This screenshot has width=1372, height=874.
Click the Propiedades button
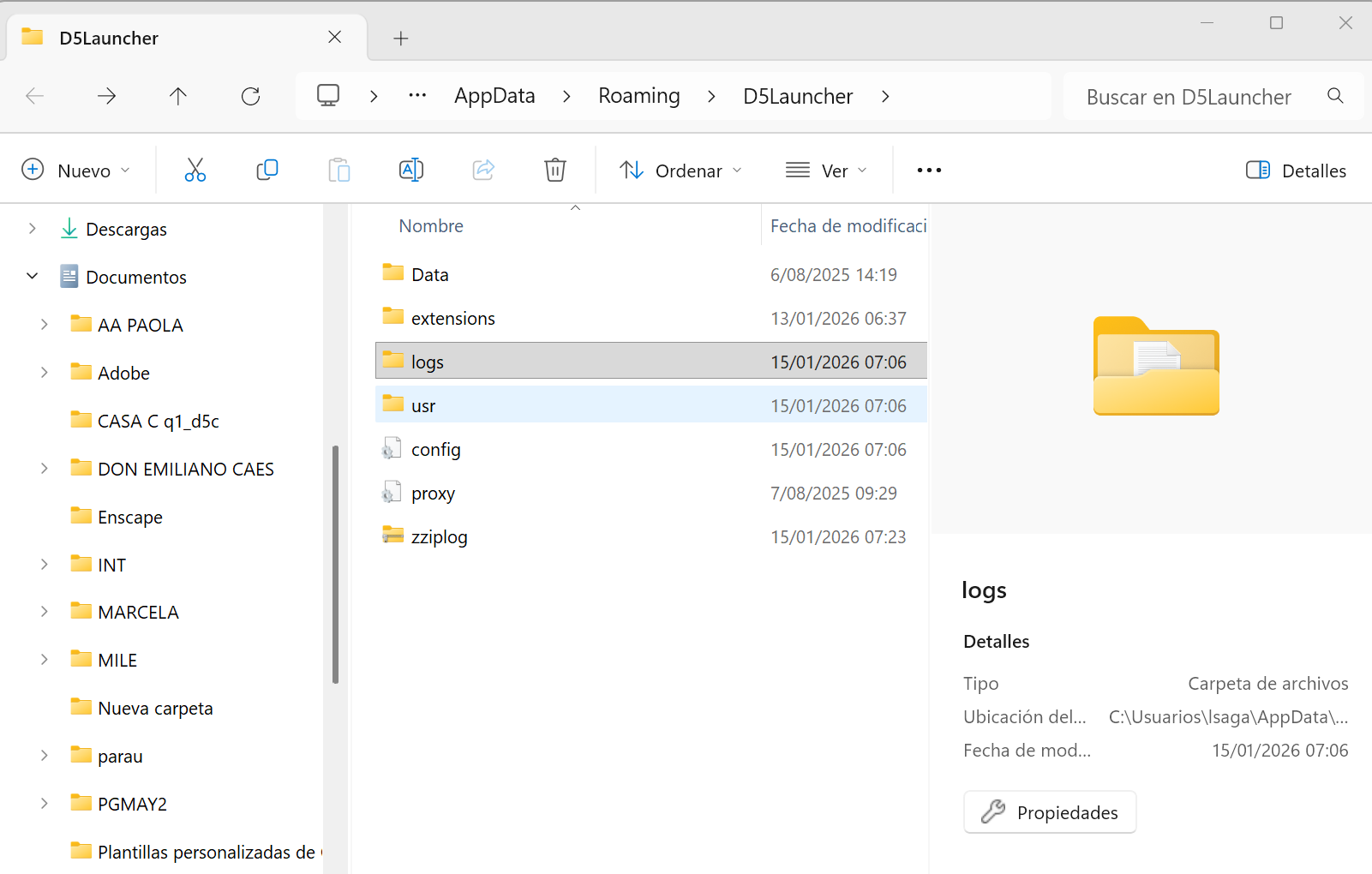click(1050, 812)
